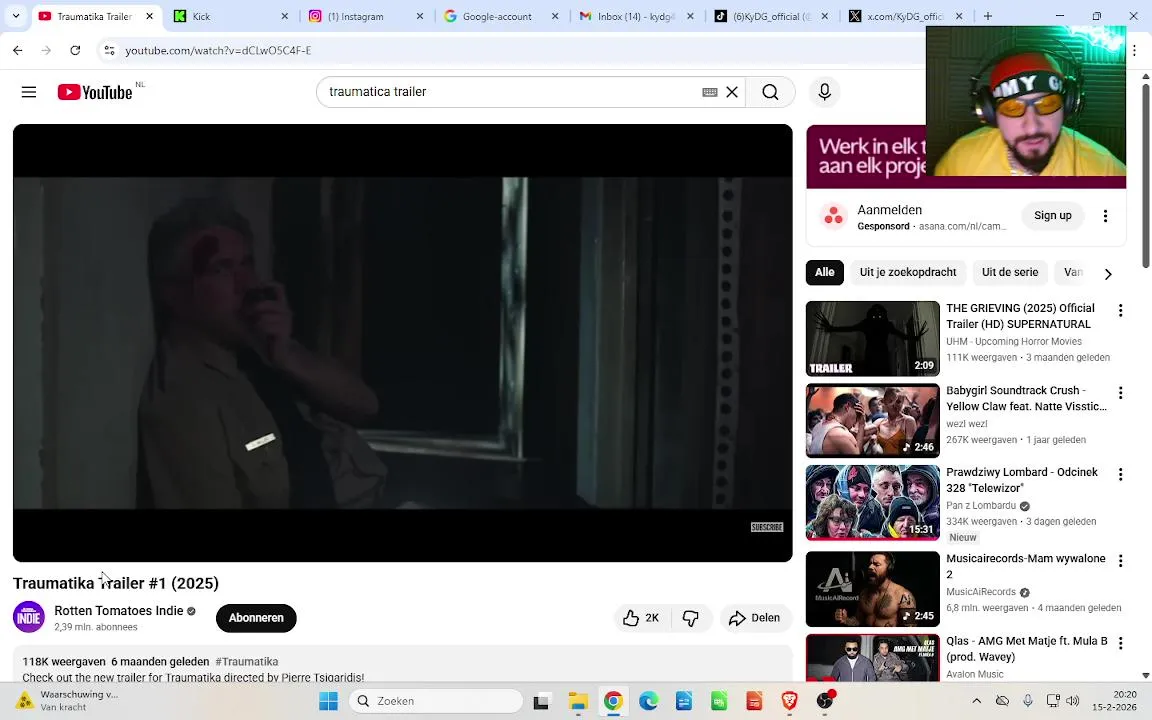This screenshot has height=720, width=1152.
Task: Click the #Traumatika hashtag link
Action: [247, 661]
